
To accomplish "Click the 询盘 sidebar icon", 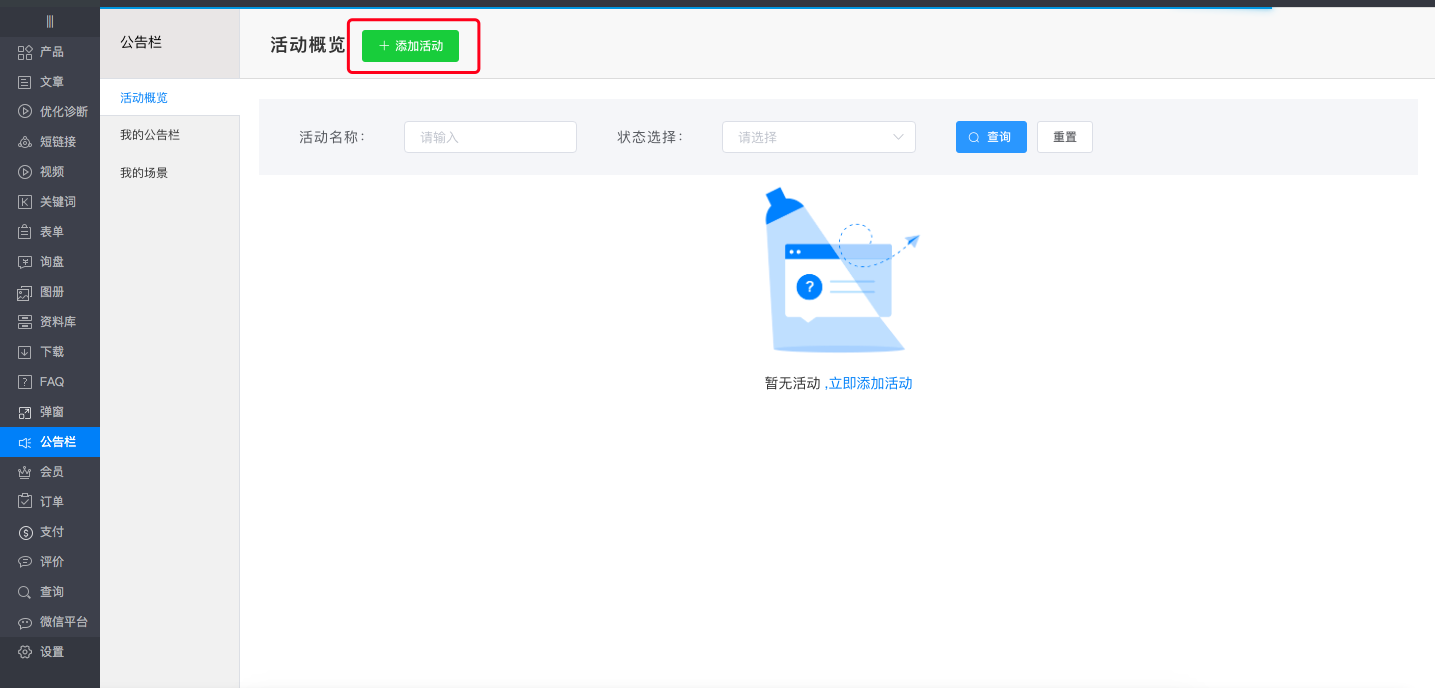I will click(42, 261).
